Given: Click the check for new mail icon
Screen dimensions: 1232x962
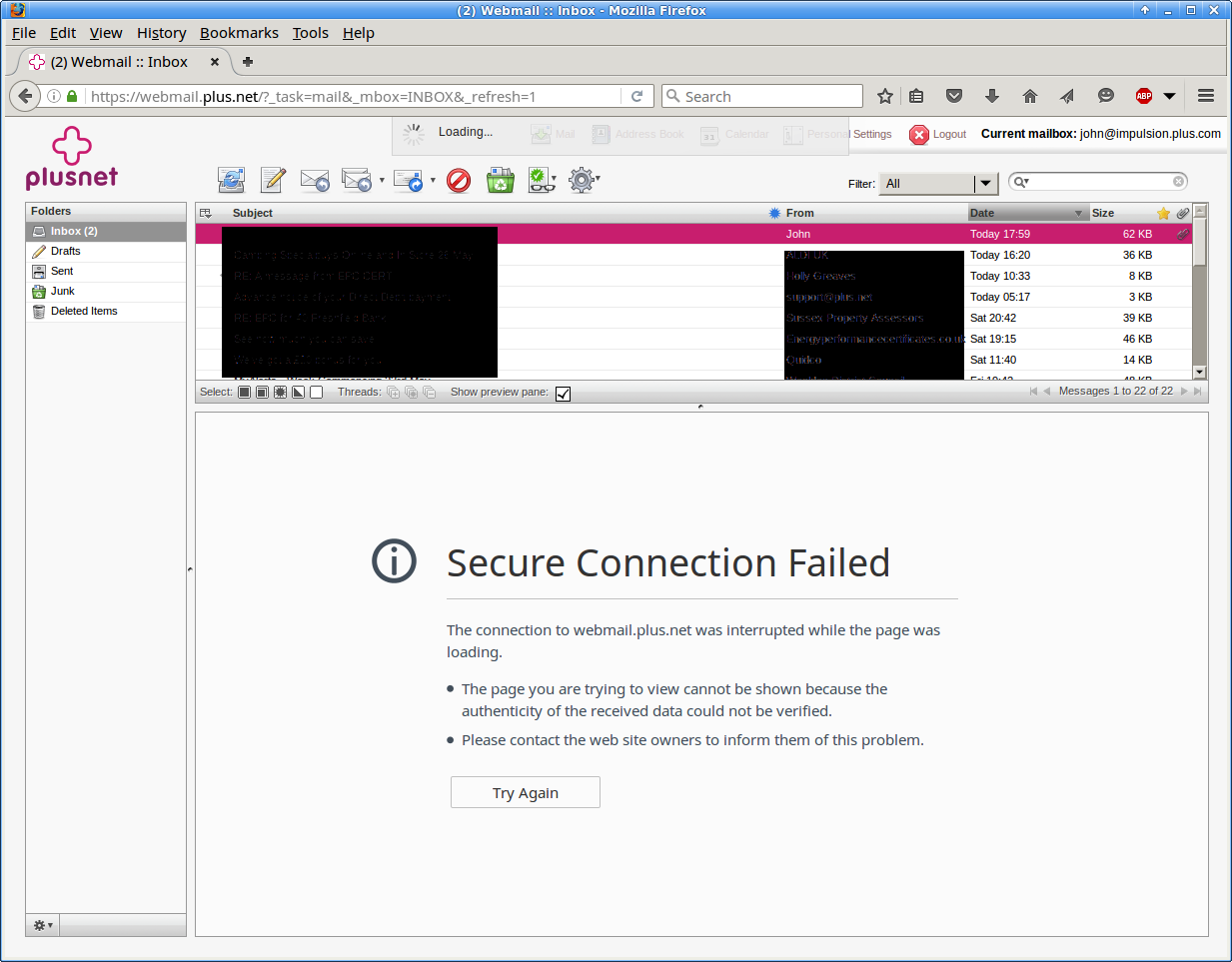Looking at the screenshot, I should [231, 180].
